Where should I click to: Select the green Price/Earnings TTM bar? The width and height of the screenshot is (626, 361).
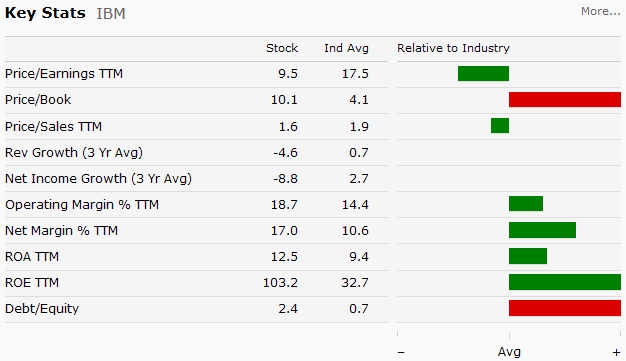tap(483, 73)
